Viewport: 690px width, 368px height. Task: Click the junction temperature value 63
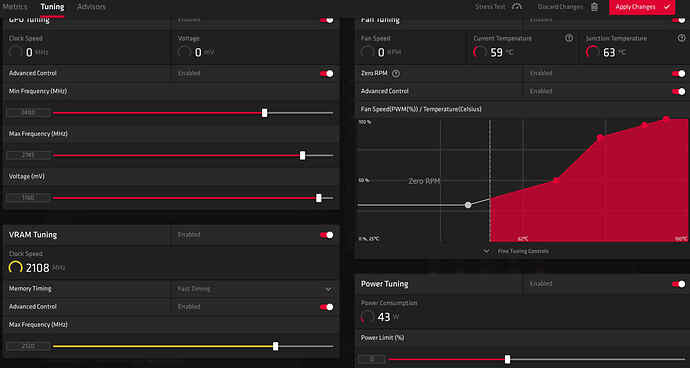click(x=609, y=52)
